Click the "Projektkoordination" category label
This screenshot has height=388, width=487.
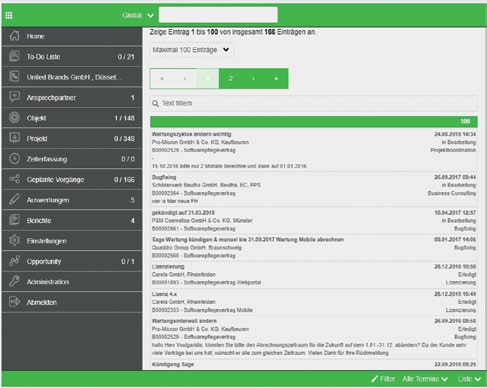[453, 150]
